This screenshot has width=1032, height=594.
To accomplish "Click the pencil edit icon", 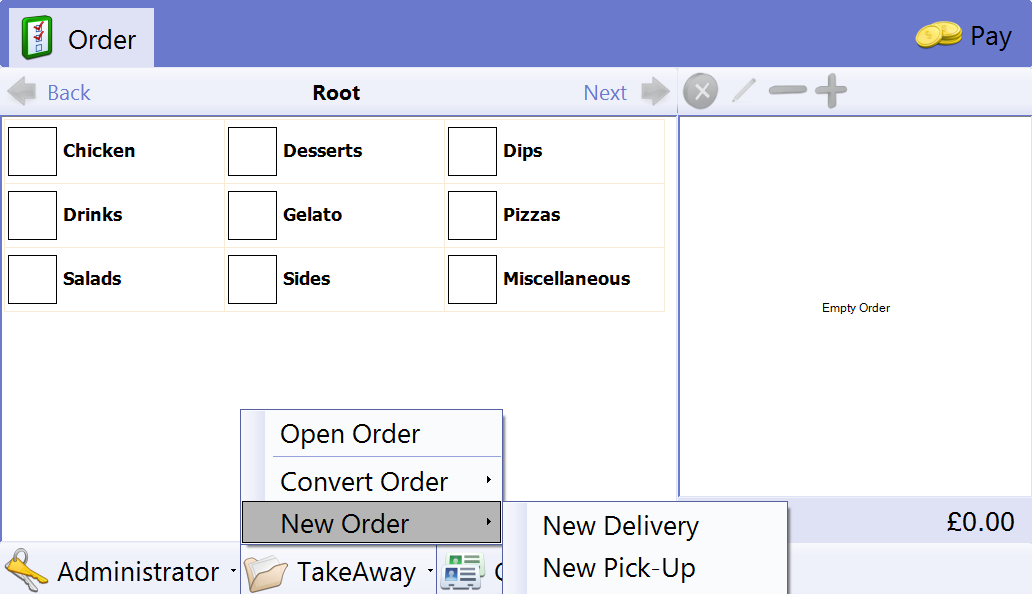I will [744, 92].
